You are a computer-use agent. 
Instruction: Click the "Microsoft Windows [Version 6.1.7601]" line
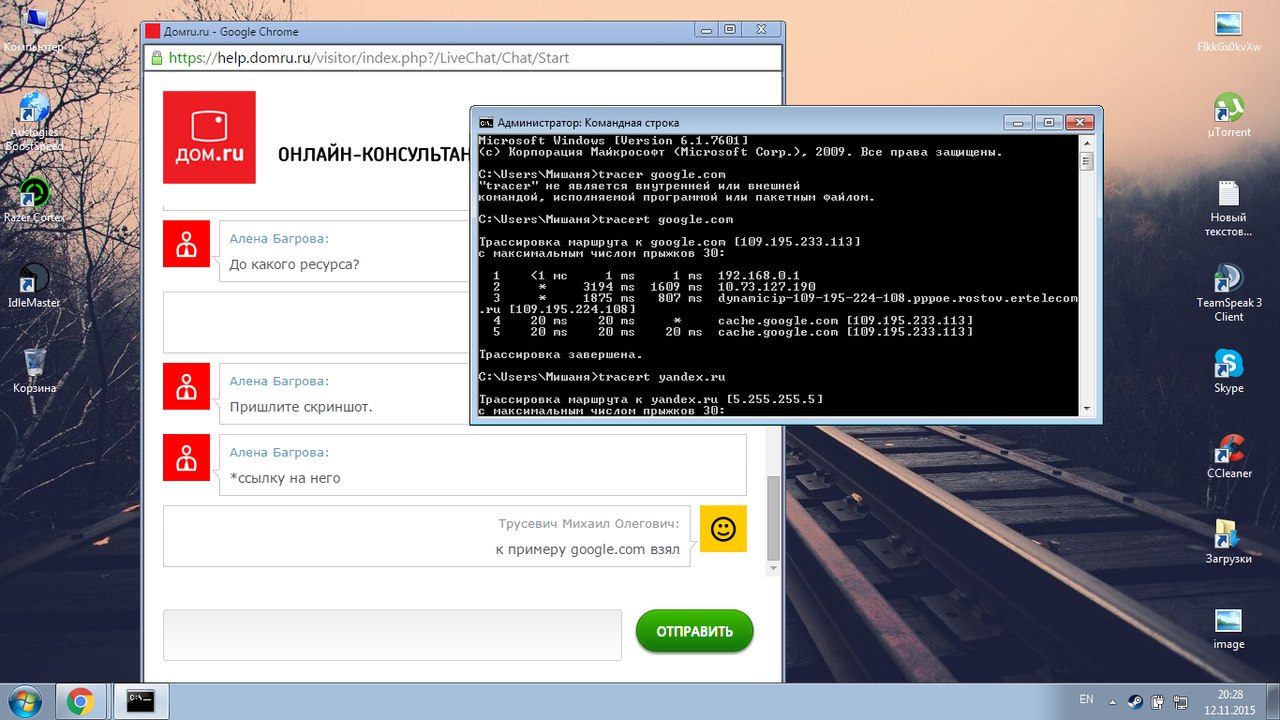click(x=613, y=141)
